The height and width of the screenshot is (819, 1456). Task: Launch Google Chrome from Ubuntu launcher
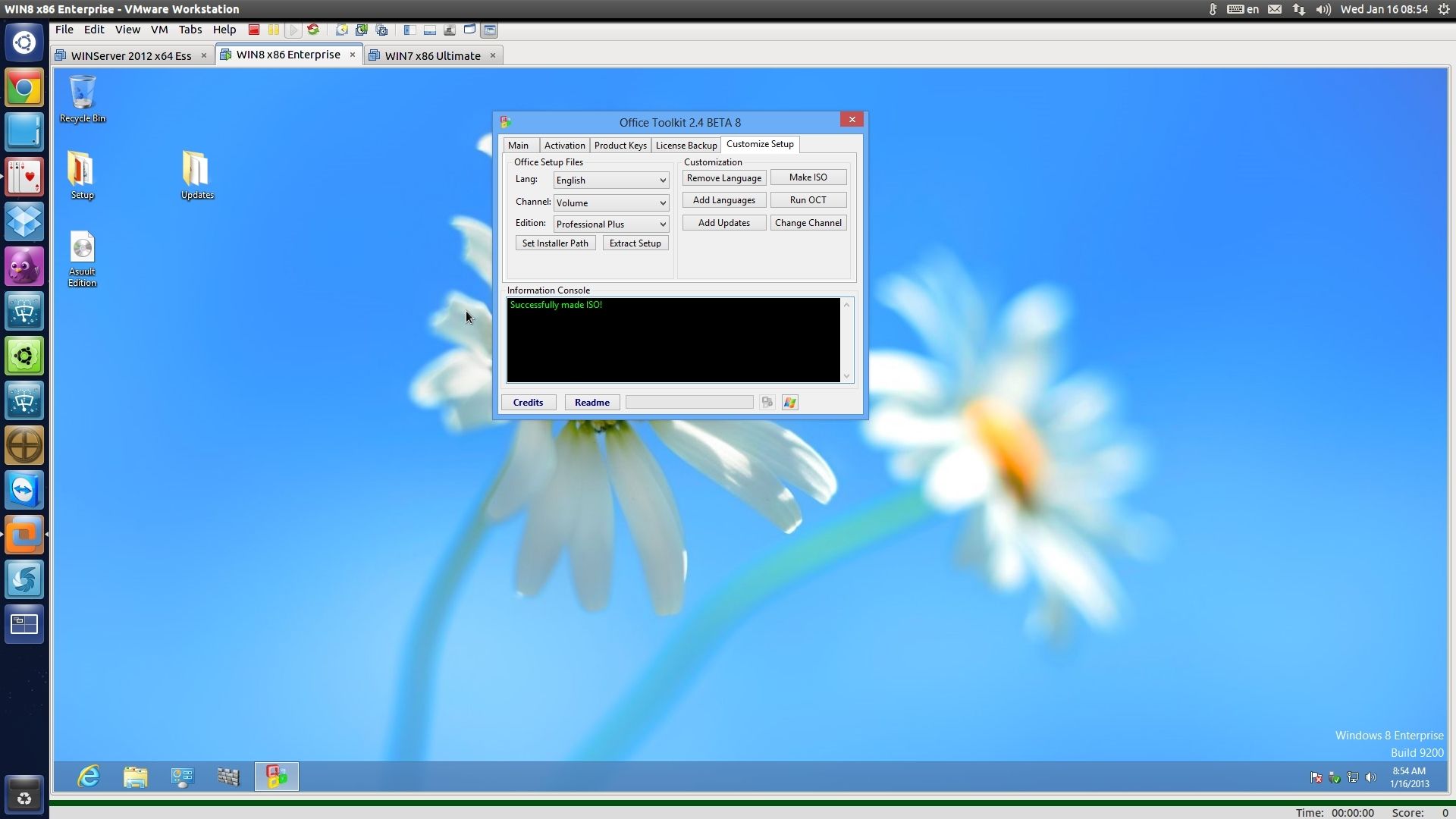tap(24, 88)
